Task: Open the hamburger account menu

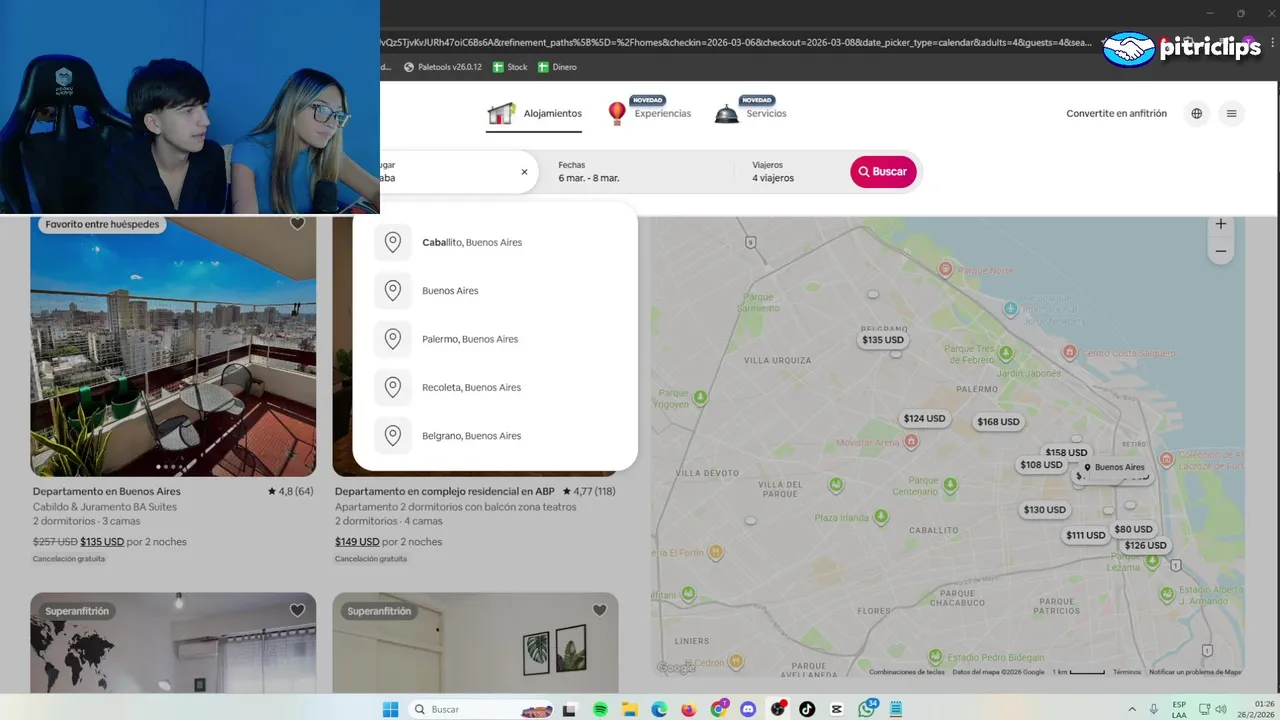Action: 1231,114
